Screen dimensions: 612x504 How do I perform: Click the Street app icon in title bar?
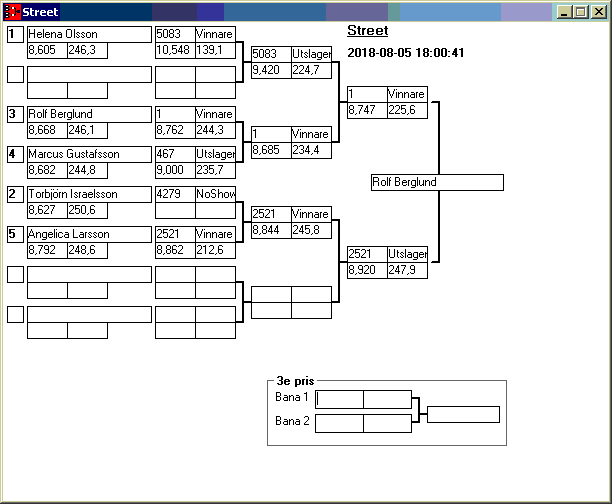[12, 12]
